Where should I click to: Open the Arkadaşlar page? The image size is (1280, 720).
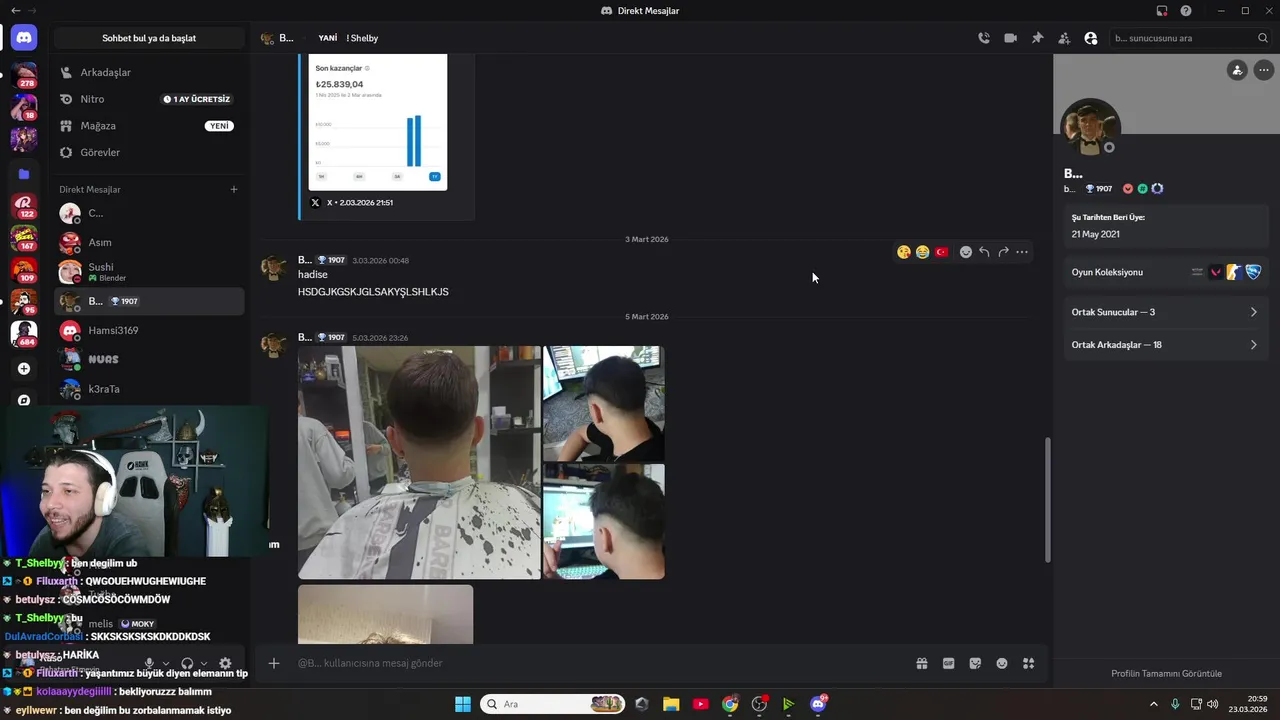[149, 72]
